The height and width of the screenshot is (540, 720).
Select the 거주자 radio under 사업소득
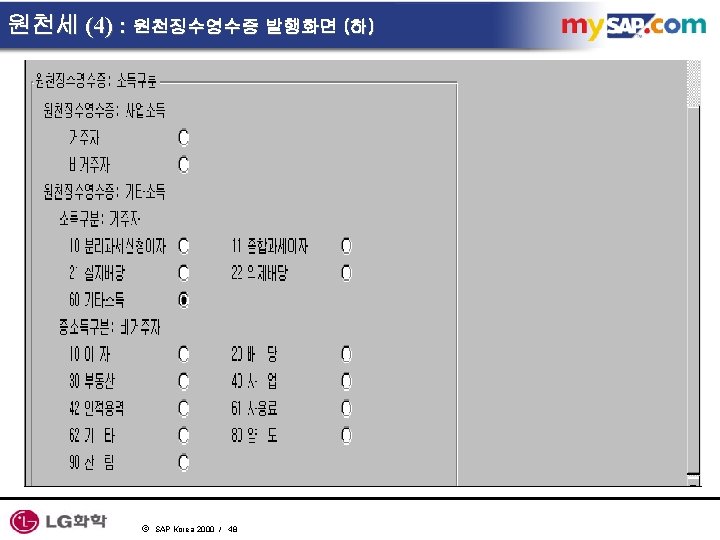(184, 137)
